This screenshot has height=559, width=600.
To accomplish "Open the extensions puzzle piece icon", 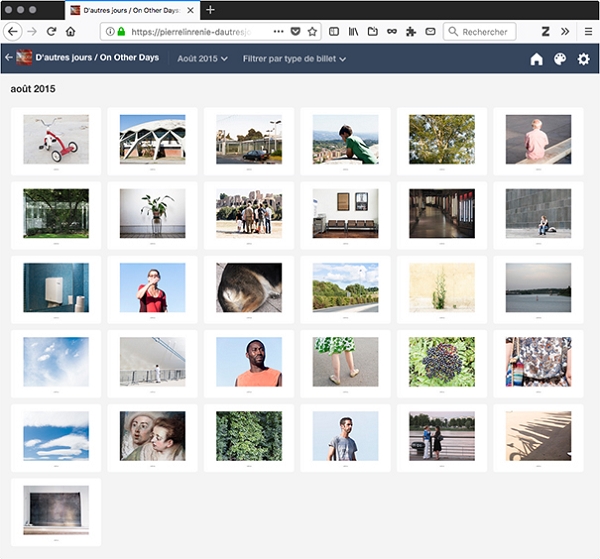I will click(x=411, y=32).
